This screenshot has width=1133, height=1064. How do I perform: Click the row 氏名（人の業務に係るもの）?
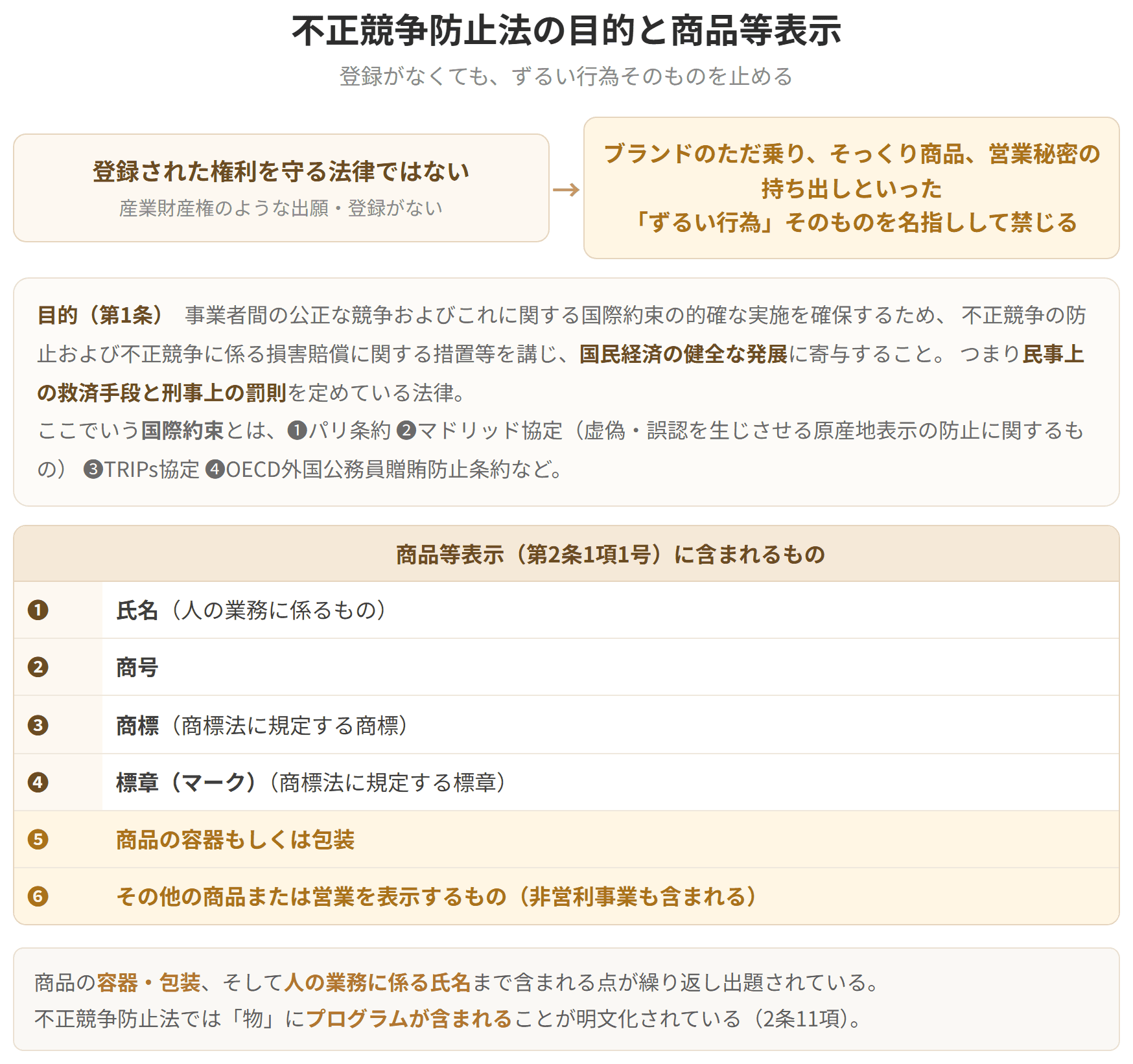pyautogui.click(x=566, y=610)
